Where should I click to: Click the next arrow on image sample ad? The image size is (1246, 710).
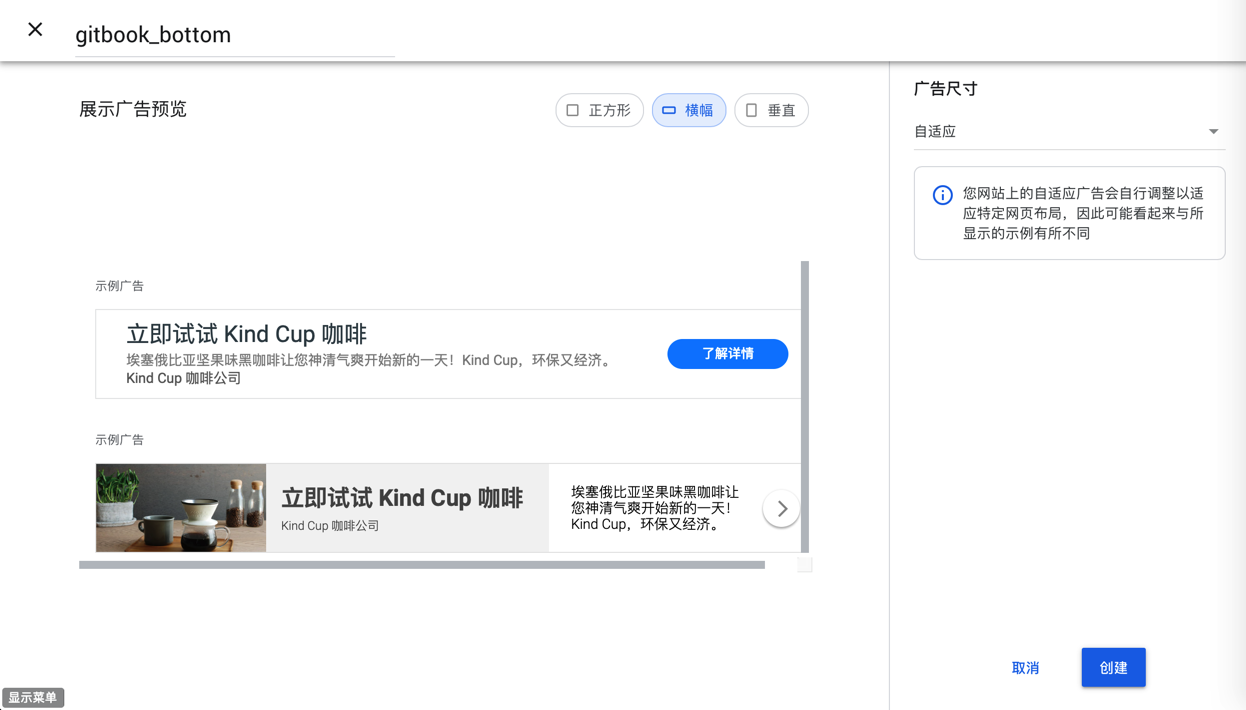781,509
